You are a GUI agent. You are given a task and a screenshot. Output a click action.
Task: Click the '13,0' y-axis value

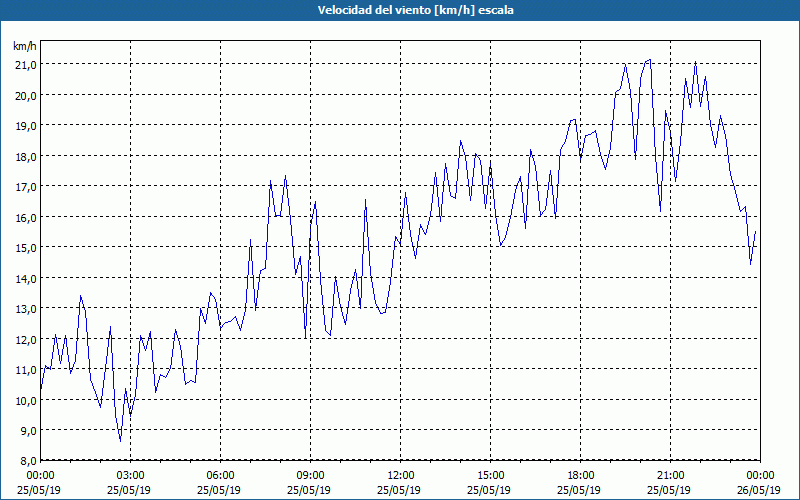[x=27, y=309]
